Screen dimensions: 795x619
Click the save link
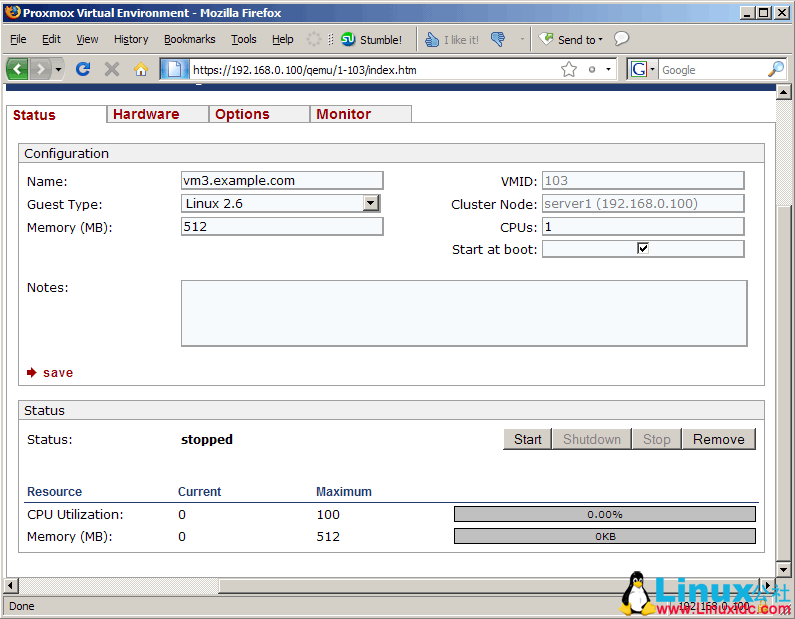[x=57, y=372]
